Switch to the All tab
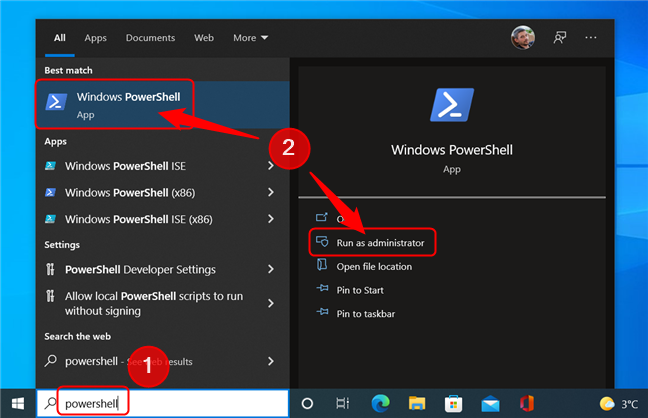This screenshot has width=648, height=418. coord(60,38)
